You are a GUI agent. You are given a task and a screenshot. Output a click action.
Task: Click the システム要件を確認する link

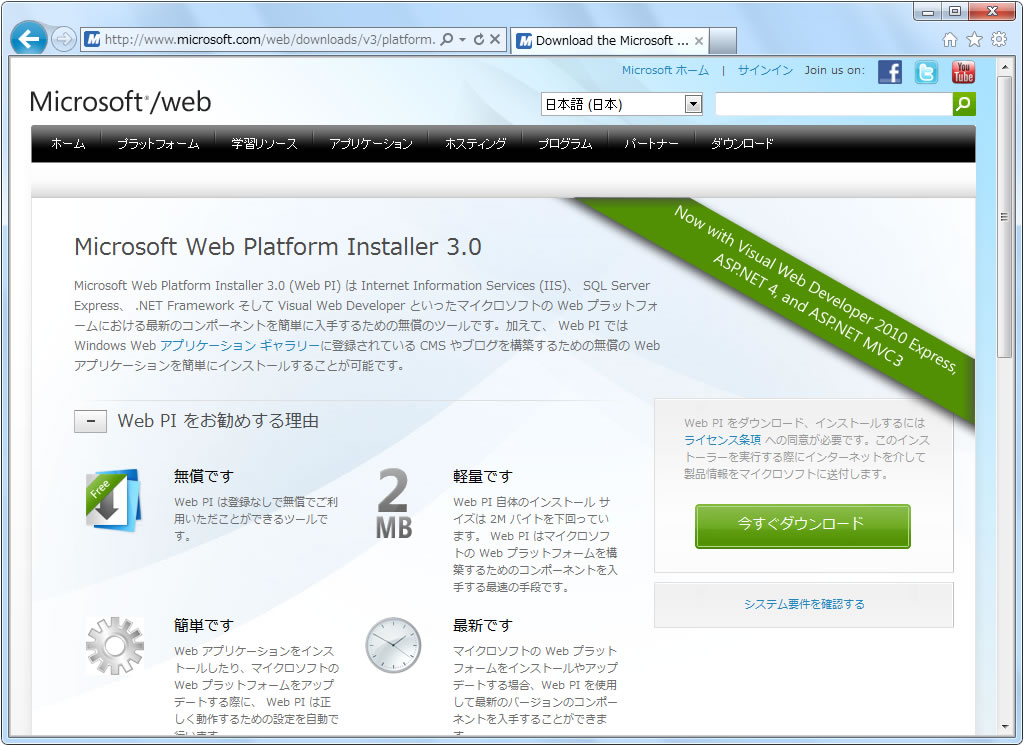pos(804,604)
